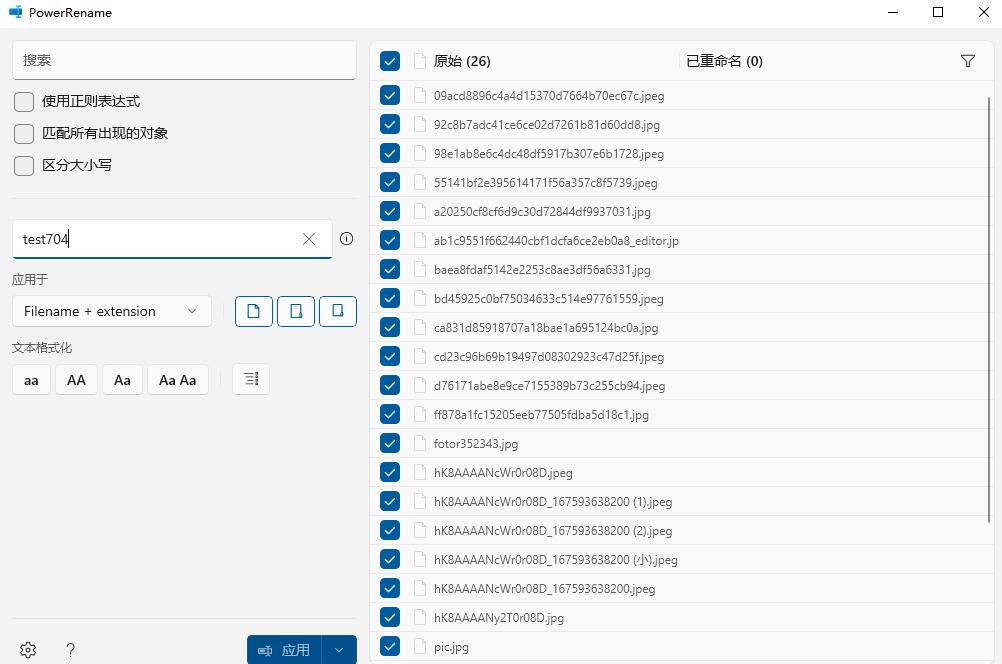The height and width of the screenshot is (664, 1002).
Task: Check the 匹配所有出现的对象 option
Action: coord(24,134)
